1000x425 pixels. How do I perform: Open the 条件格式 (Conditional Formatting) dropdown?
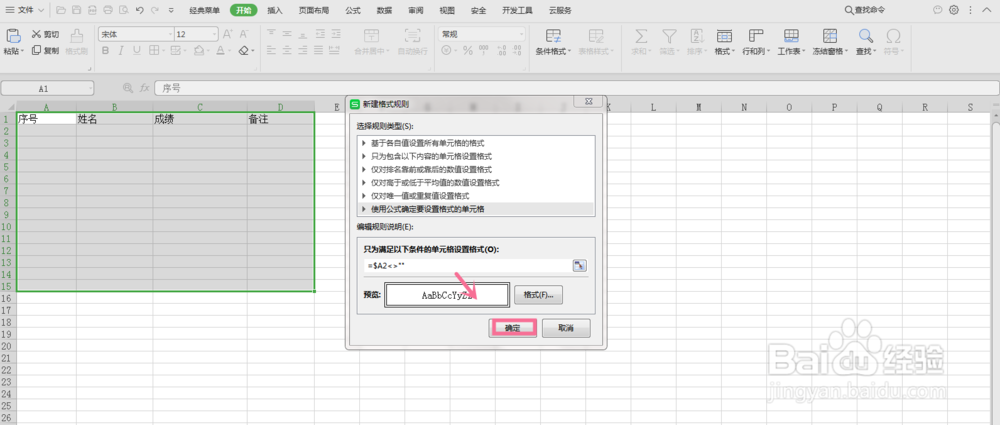(x=554, y=43)
